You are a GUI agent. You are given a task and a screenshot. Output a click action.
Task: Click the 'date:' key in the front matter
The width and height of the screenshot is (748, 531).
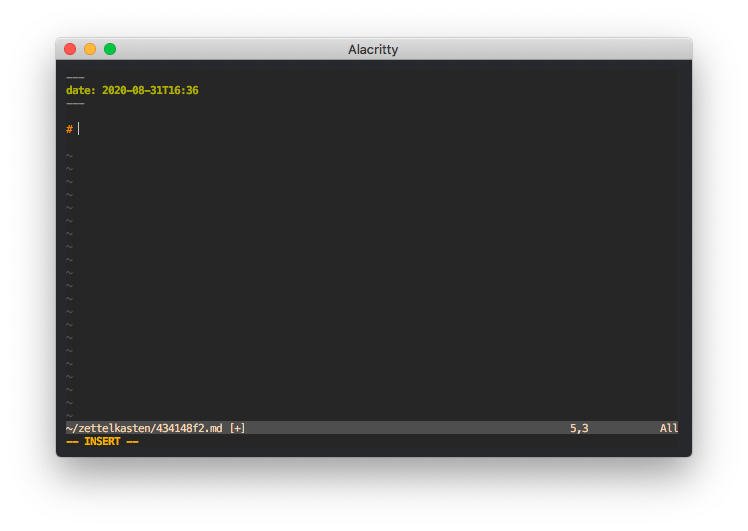click(81, 90)
